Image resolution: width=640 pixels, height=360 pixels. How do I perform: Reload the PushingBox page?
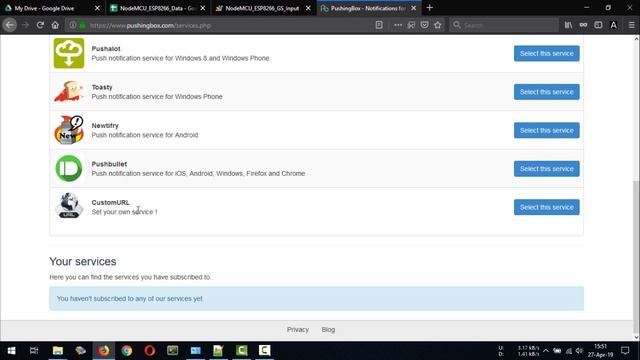tap(40, 25)
